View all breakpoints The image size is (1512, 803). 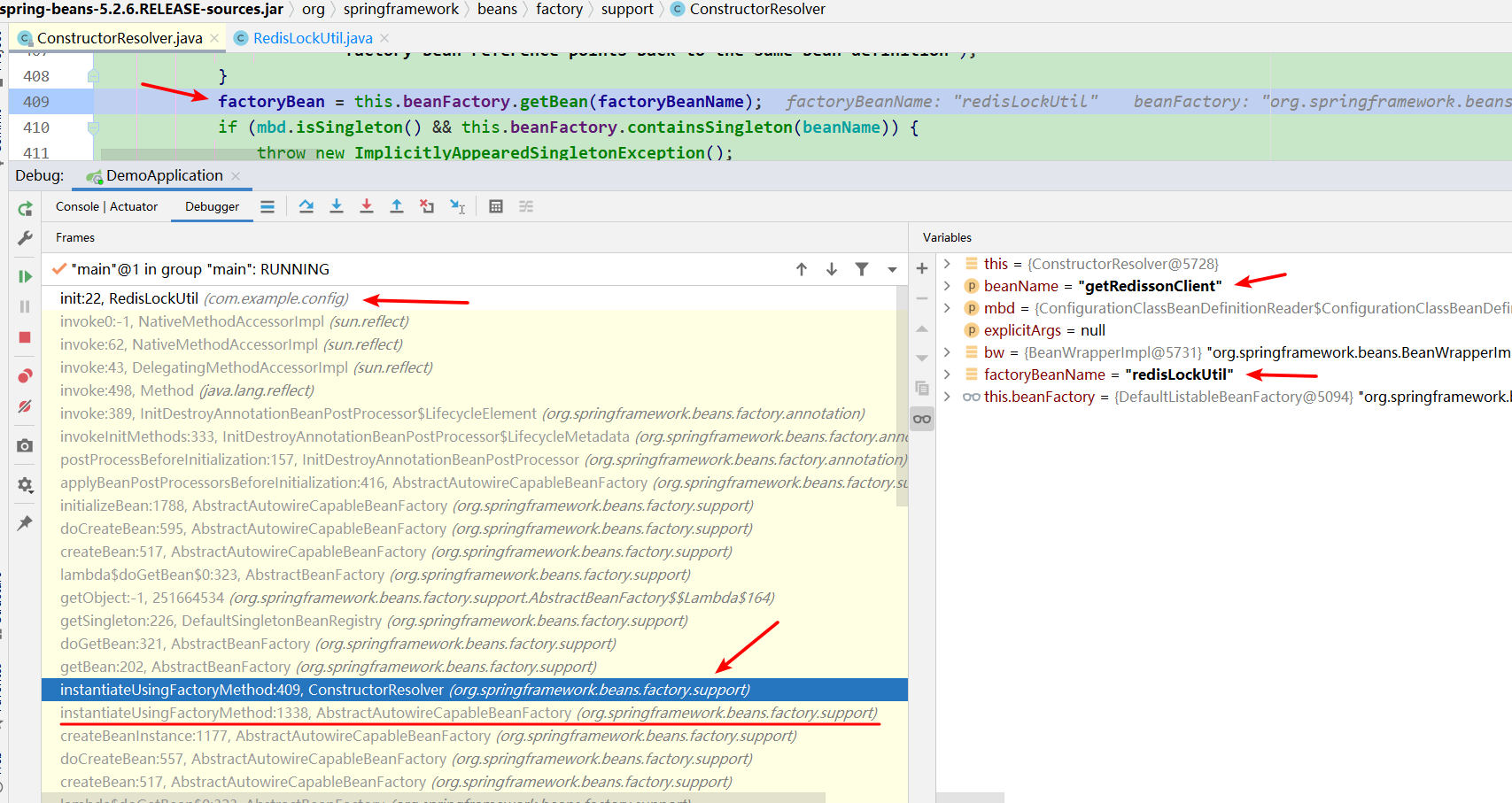click(25, 375)
